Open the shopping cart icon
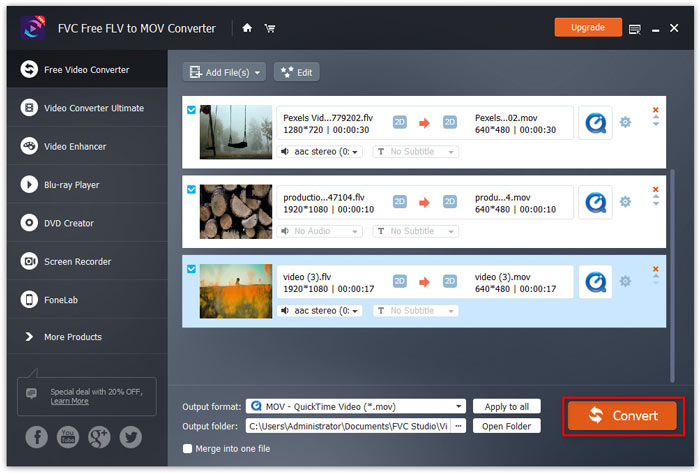The image size is (700, 473). [270, 29]
